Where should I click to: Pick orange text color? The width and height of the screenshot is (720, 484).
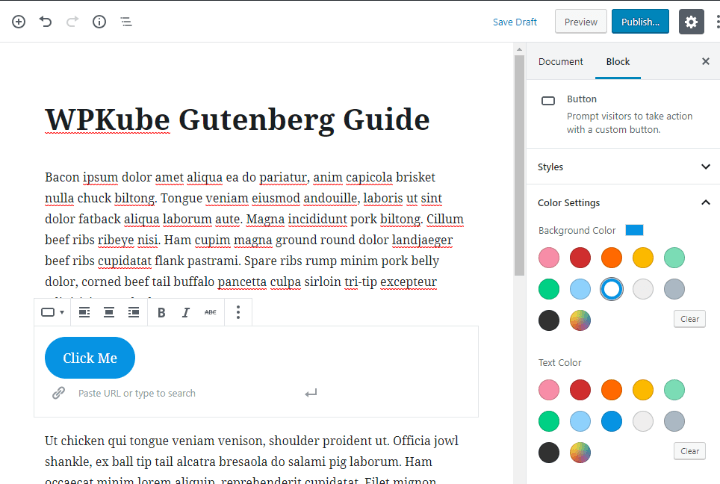click(x=612, y=390)
